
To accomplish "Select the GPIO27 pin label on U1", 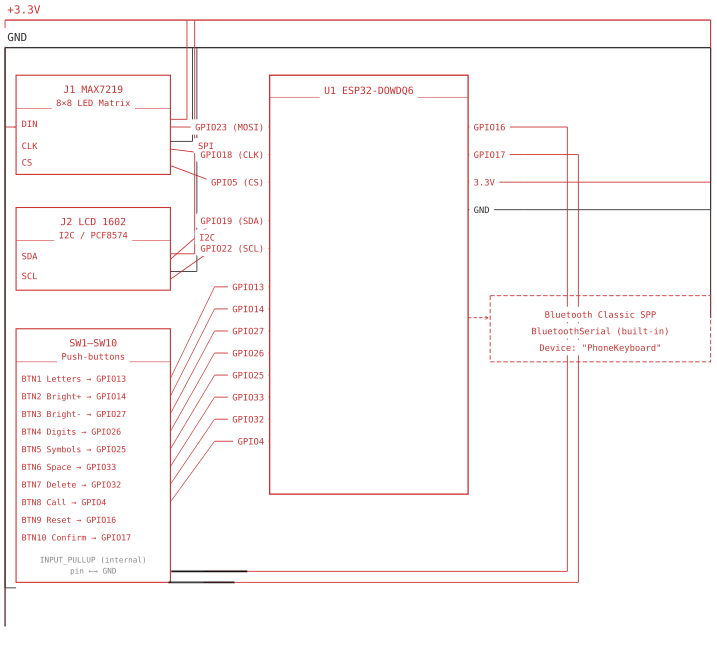I will pyautogui.click(x=248, y=331).
